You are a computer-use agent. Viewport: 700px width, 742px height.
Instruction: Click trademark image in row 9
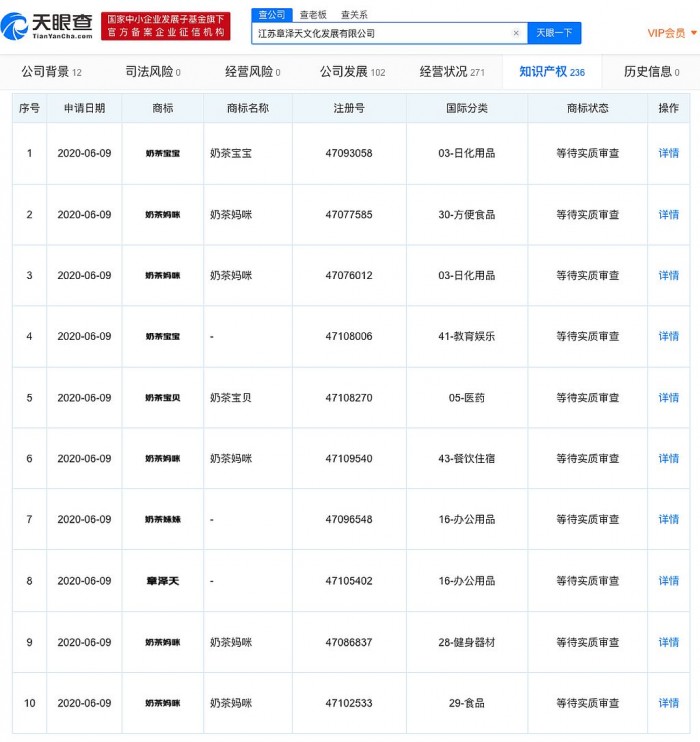[x=163, y=643]
